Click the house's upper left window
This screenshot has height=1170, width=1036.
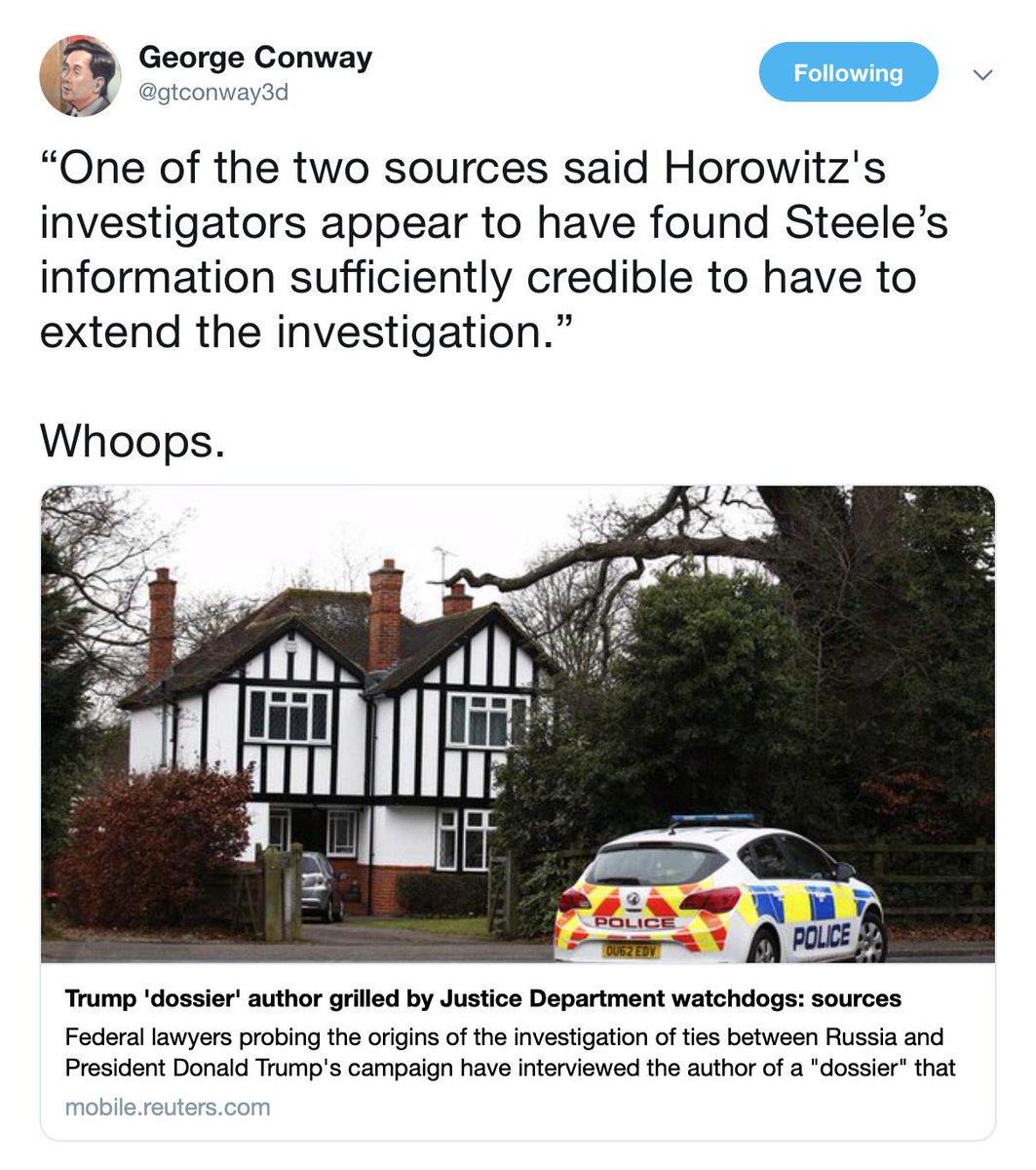coord(288,716)
